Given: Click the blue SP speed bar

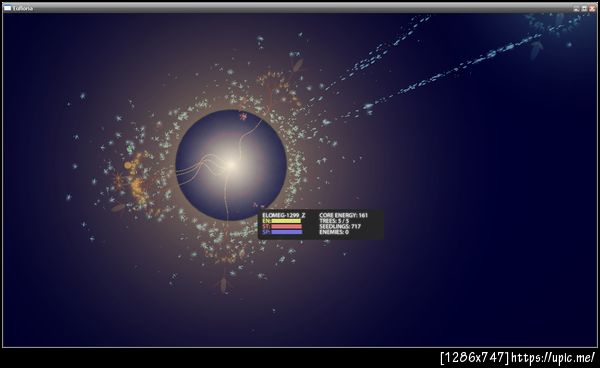Looking at the screenshot, I should coord(287,232).
